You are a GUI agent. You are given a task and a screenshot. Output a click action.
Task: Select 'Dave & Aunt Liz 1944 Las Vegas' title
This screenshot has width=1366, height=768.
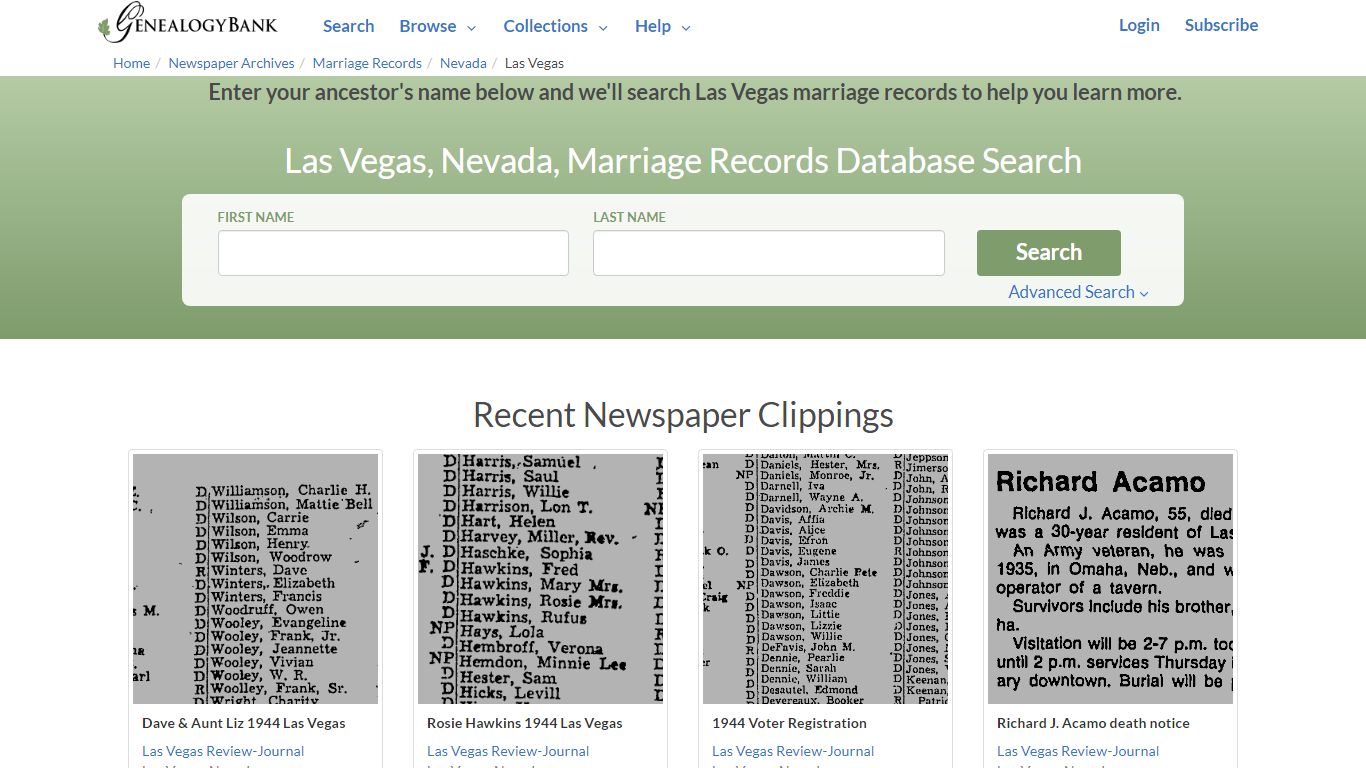point(244,723)
